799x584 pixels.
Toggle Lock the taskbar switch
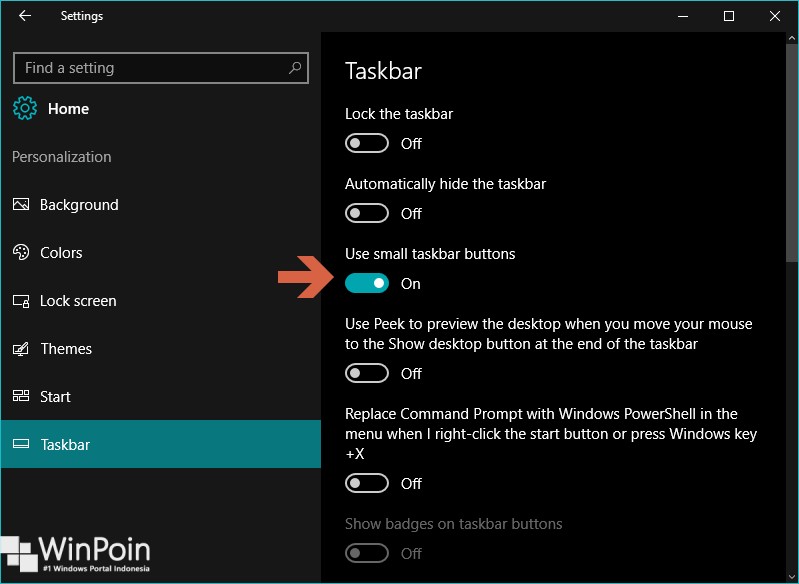coord(367,143)
